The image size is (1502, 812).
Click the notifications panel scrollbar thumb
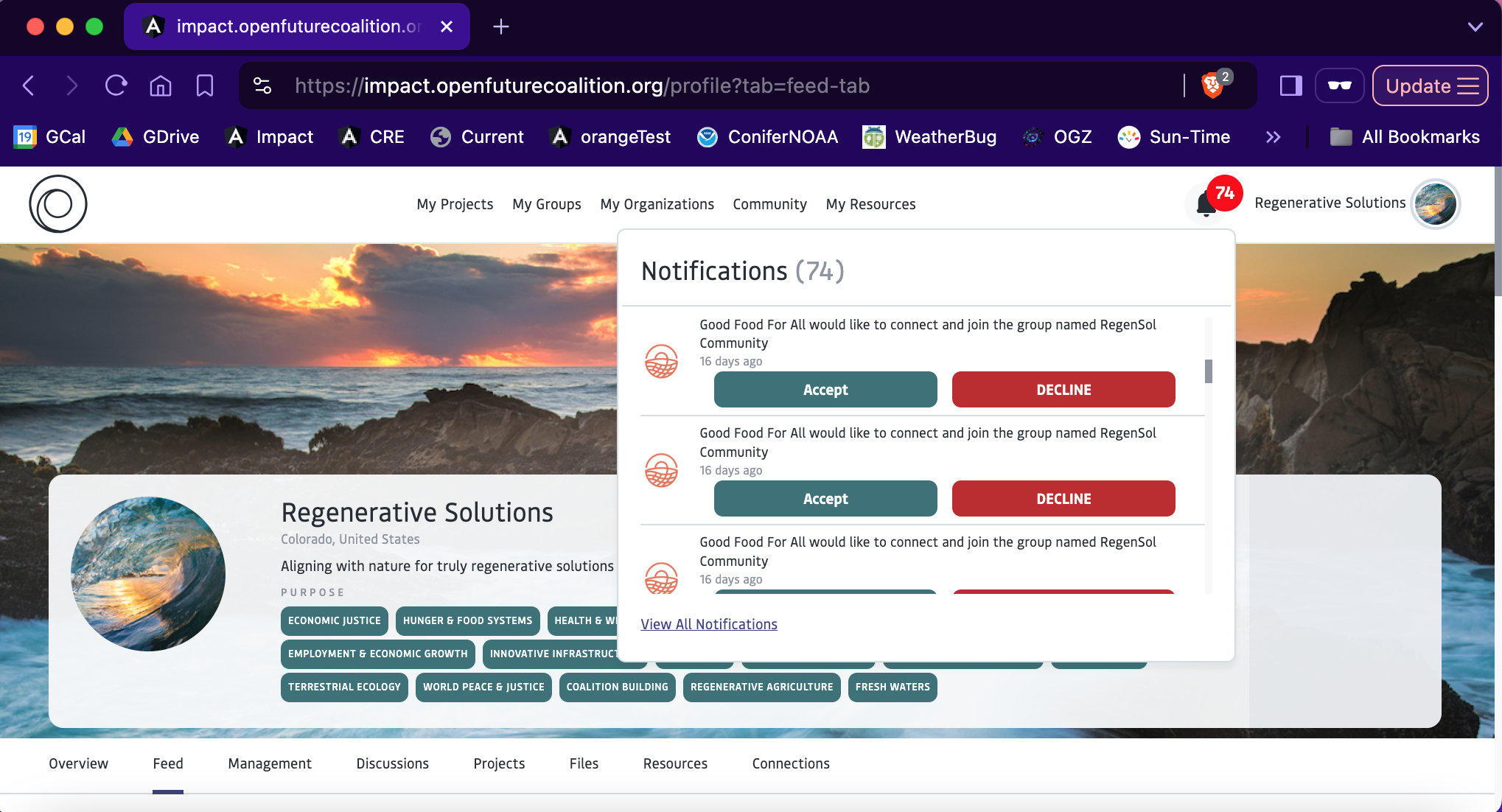(1208, 371)
